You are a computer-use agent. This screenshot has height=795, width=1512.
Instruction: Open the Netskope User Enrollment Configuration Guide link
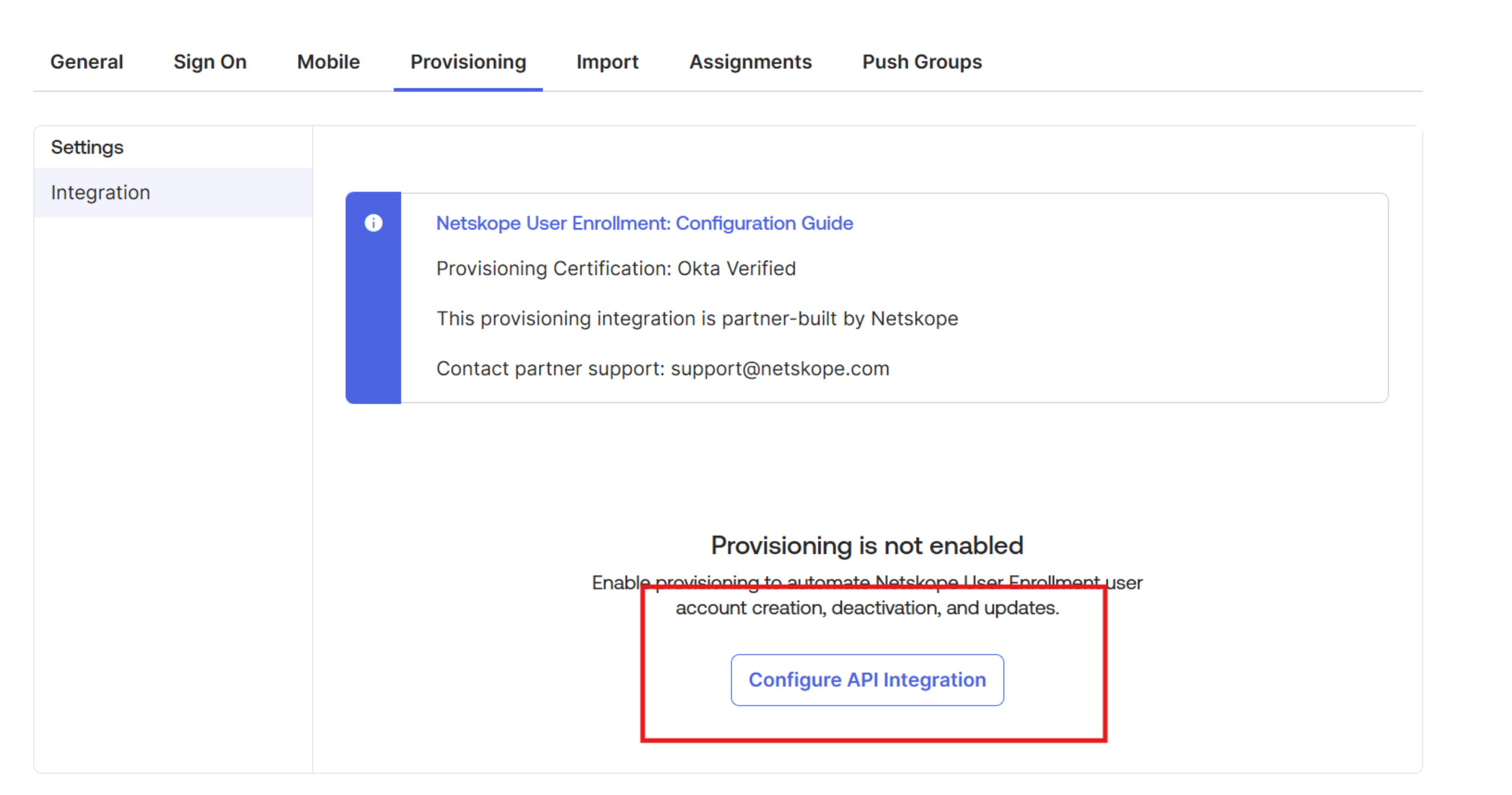click(644, 223)
